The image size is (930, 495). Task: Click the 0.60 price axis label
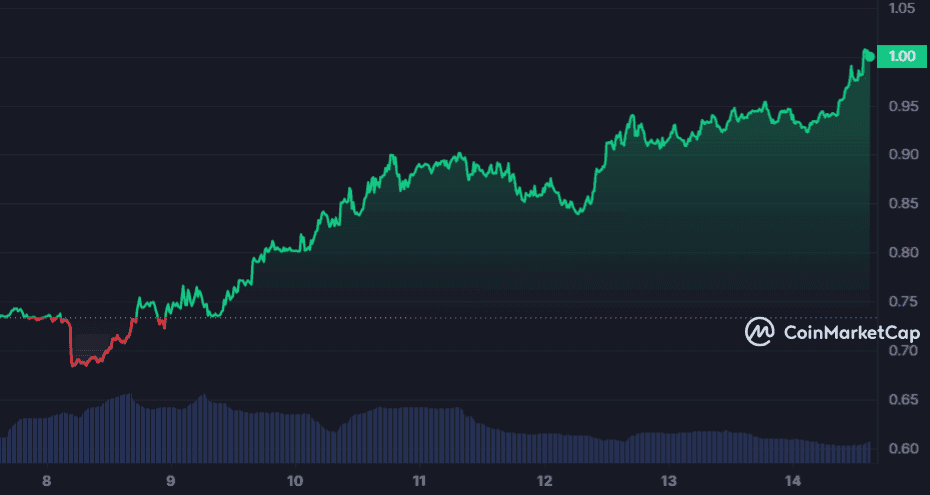902,449
